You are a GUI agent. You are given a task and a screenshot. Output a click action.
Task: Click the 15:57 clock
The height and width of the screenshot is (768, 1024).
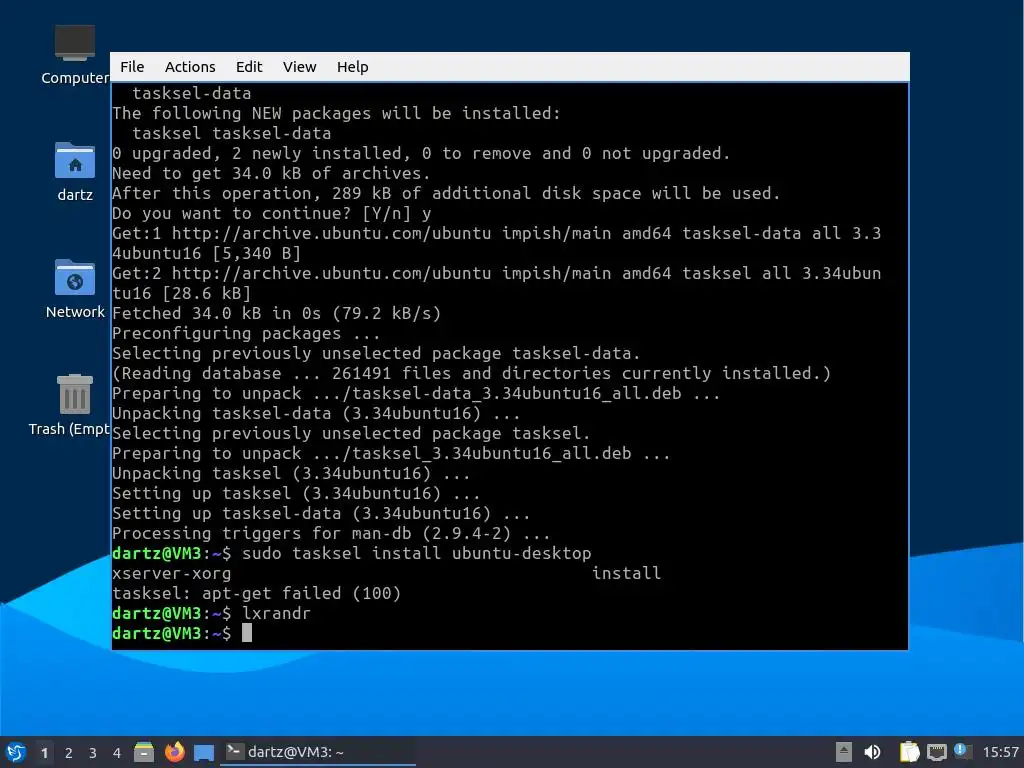1000,752
